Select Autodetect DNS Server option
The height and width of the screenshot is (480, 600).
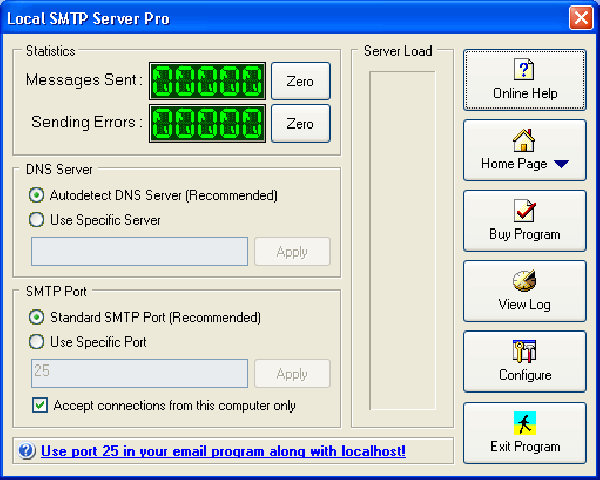click(37, 195)
